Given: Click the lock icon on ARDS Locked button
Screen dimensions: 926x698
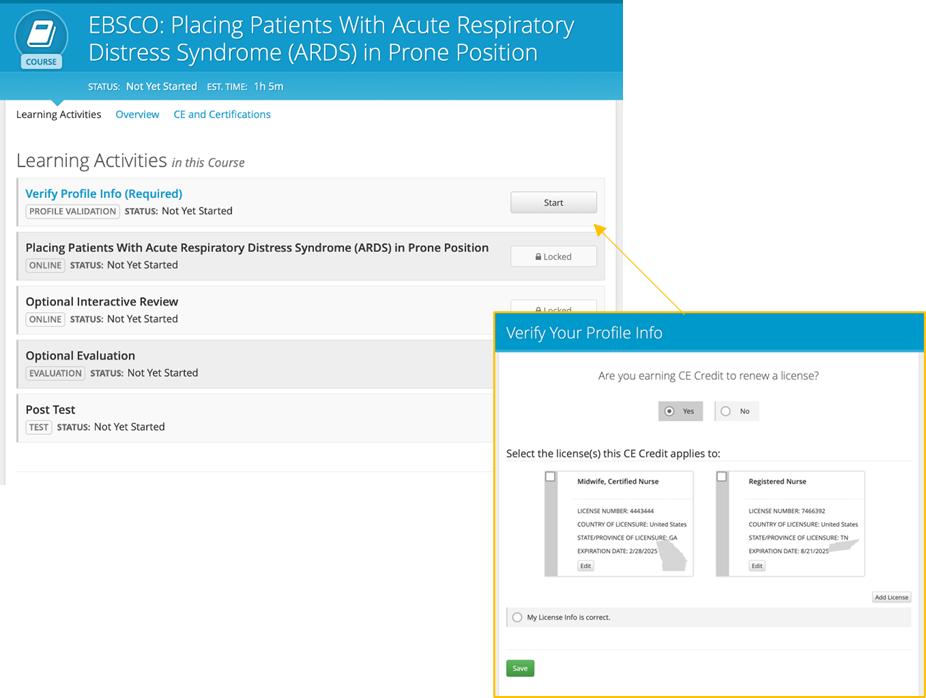Looking at the screenshot, I should [x=538, y=257].
